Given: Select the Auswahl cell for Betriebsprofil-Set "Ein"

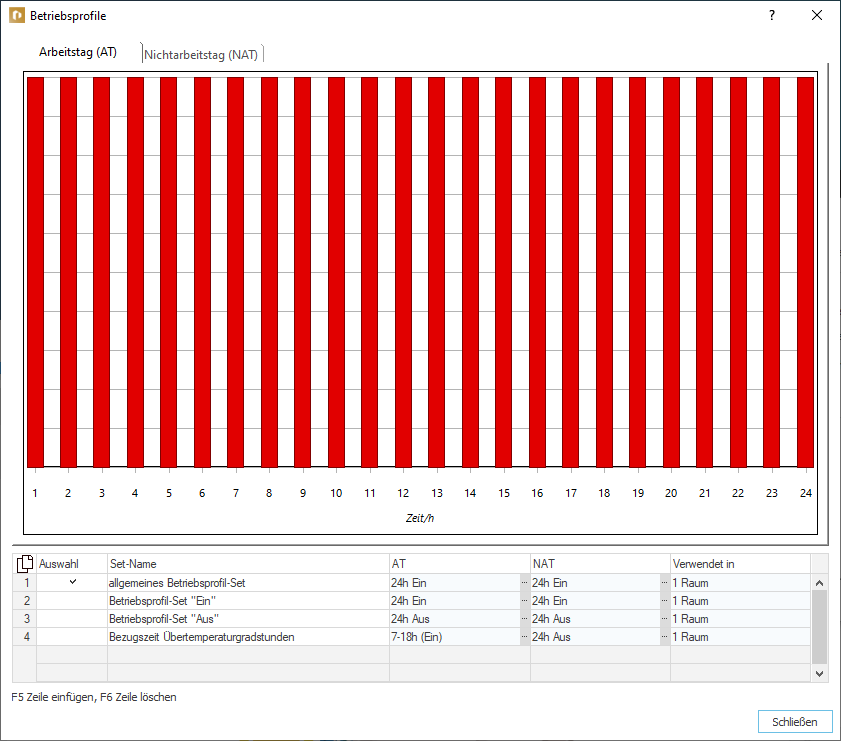Looking at the screenshot, I should pos(72,601).
